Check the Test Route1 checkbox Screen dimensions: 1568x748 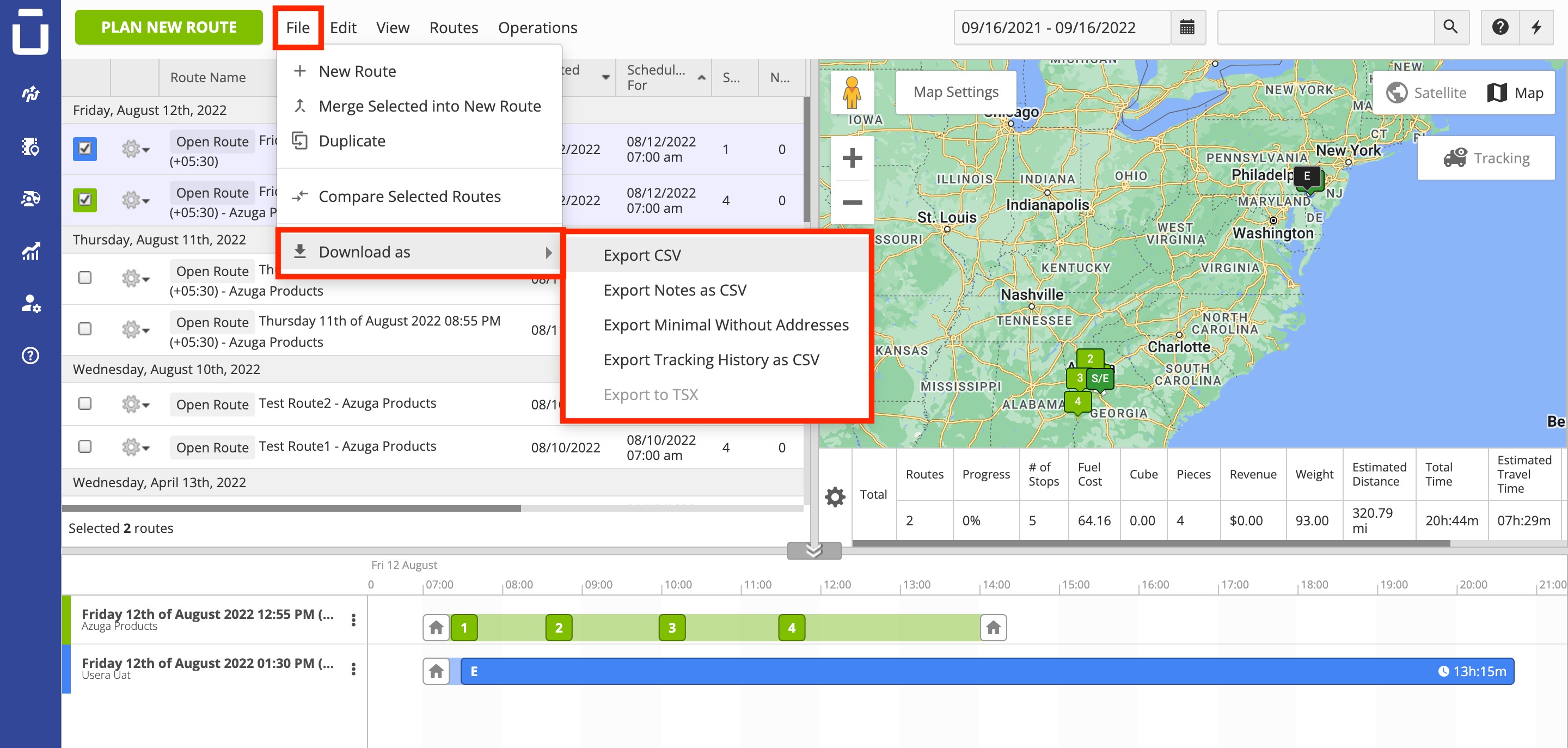[84, 447]
